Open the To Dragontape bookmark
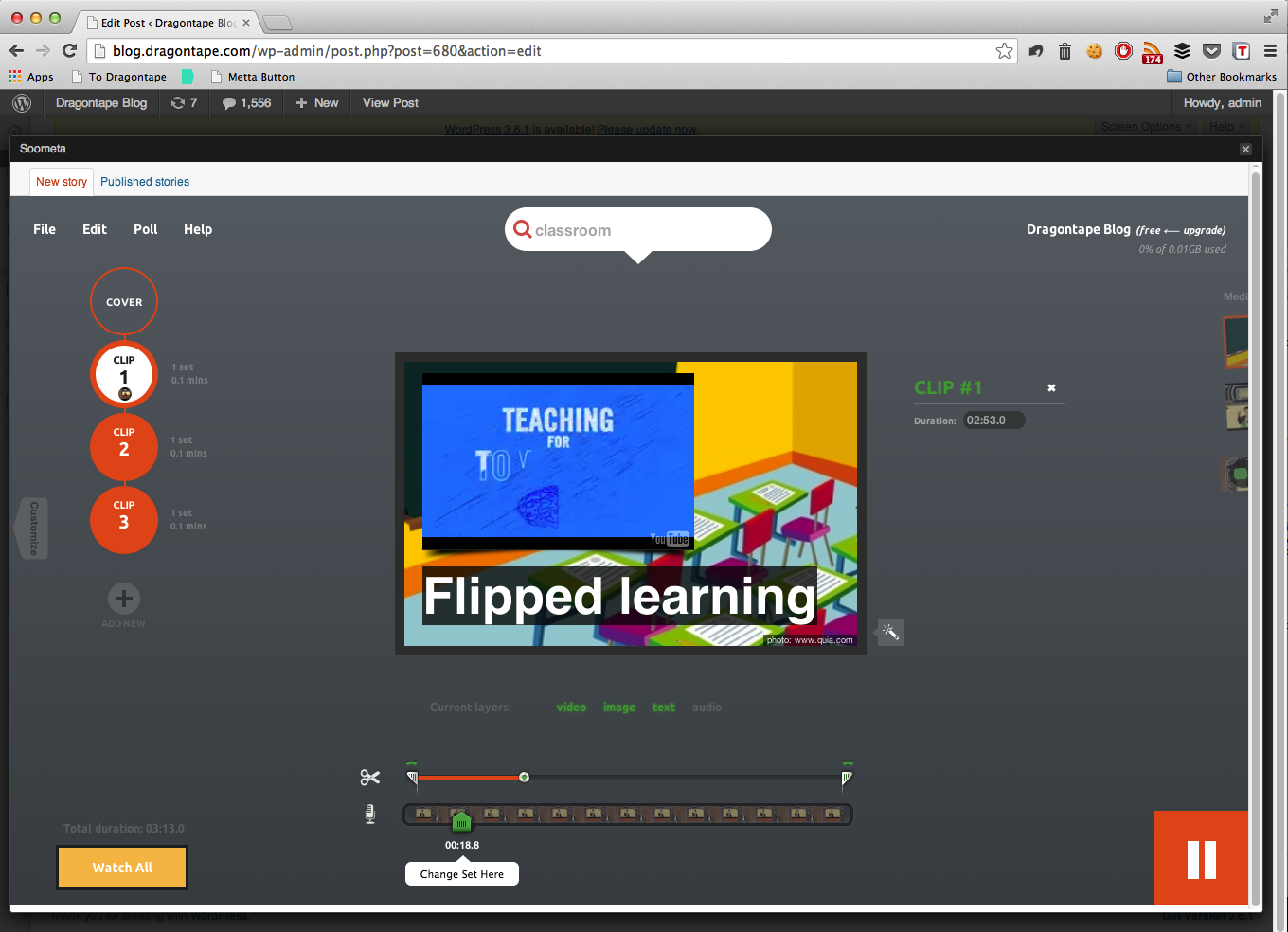Image resolution: width=1288 pixels, height=932 pixels. (118, 77)
